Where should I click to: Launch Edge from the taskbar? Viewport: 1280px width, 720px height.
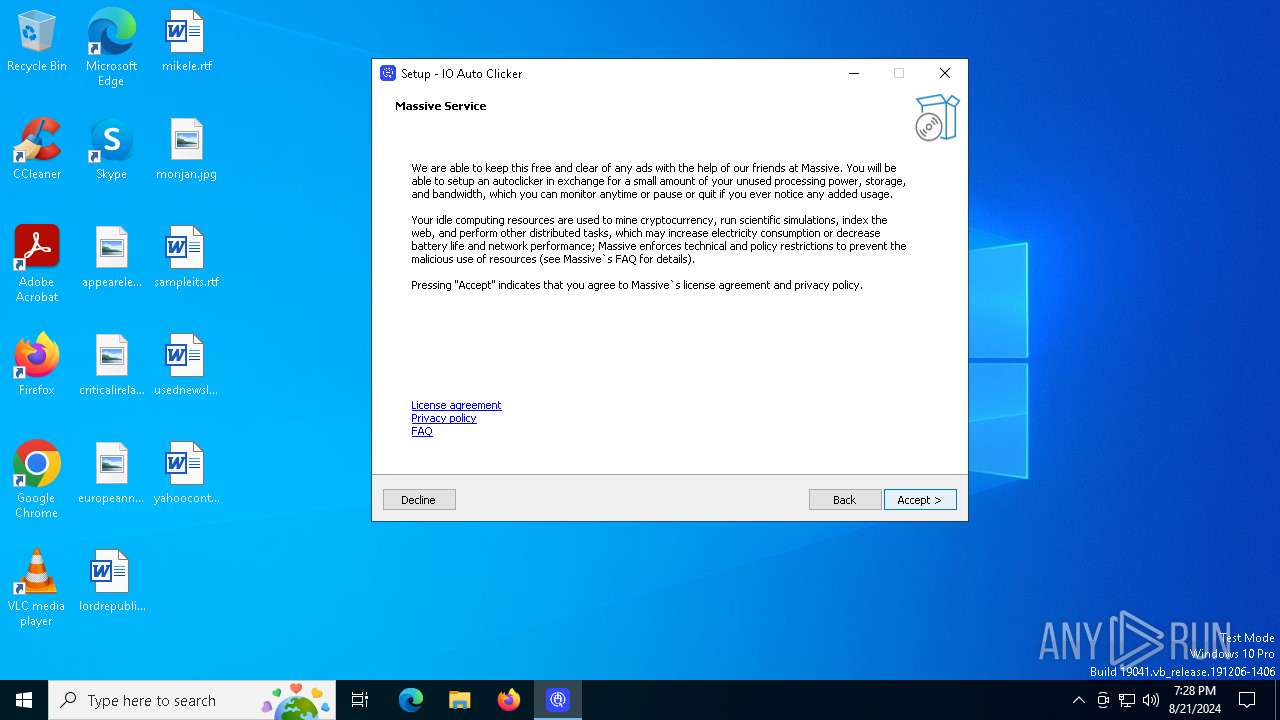point(411,700)
